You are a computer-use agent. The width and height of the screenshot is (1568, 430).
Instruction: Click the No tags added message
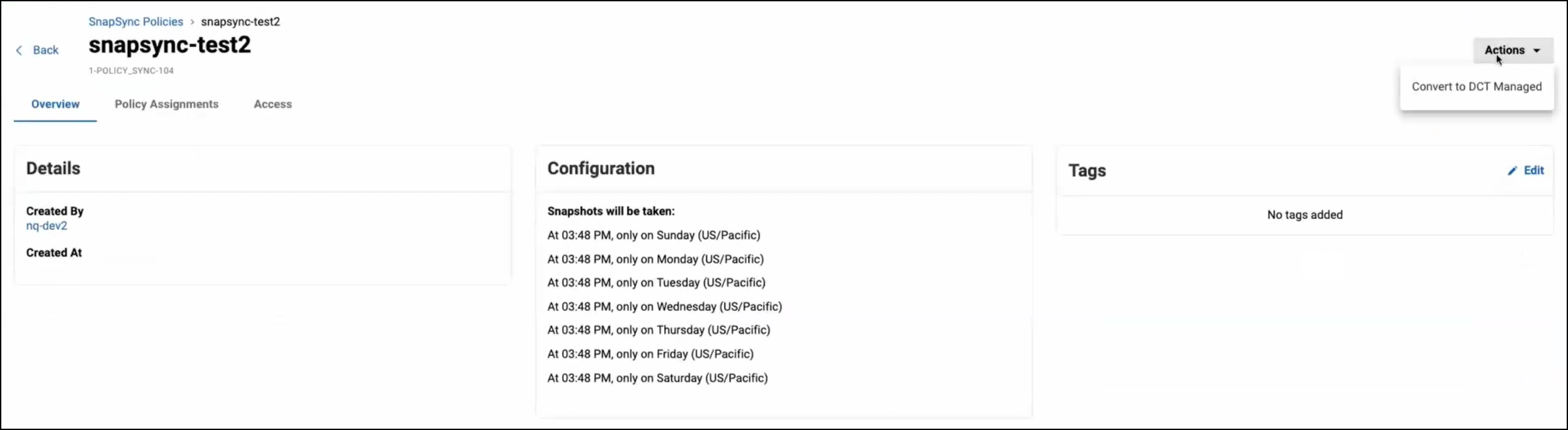click(1304, 215)
